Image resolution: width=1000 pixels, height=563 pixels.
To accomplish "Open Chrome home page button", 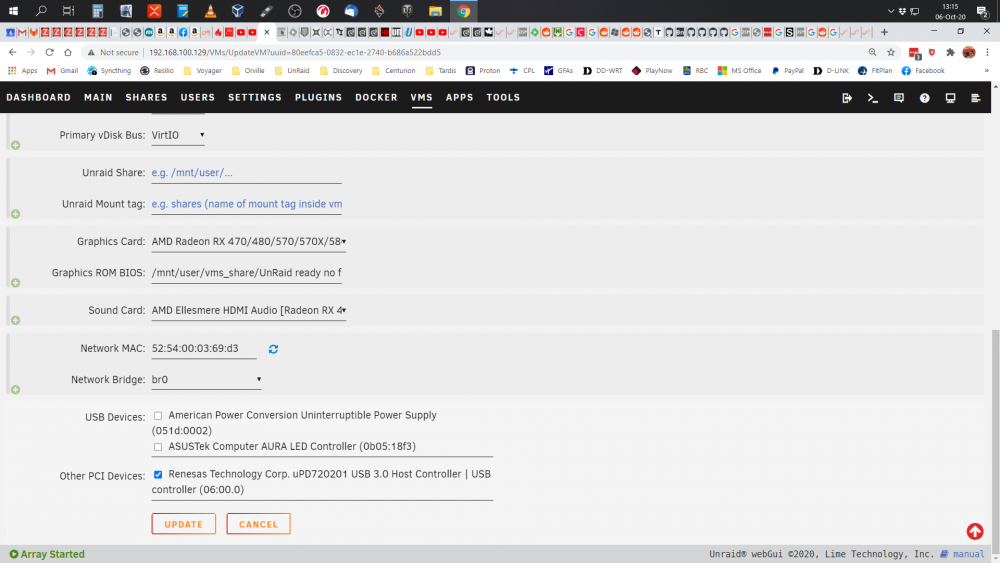I will pos(68,52).
